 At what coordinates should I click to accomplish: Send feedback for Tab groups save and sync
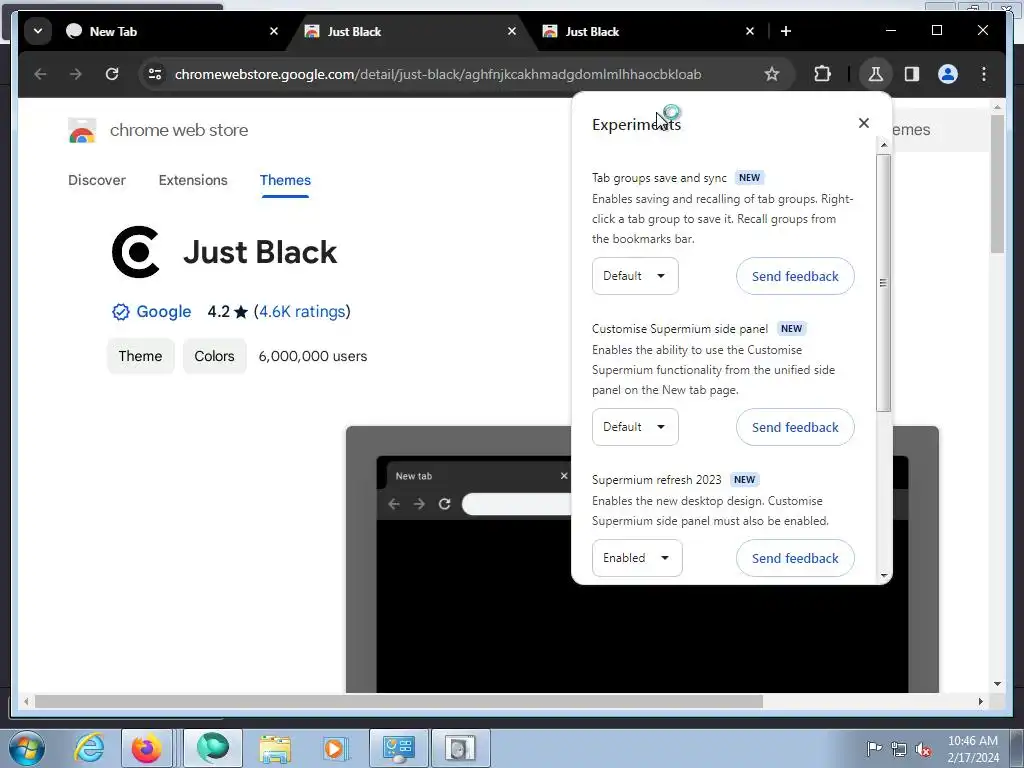tap(795, 276)
